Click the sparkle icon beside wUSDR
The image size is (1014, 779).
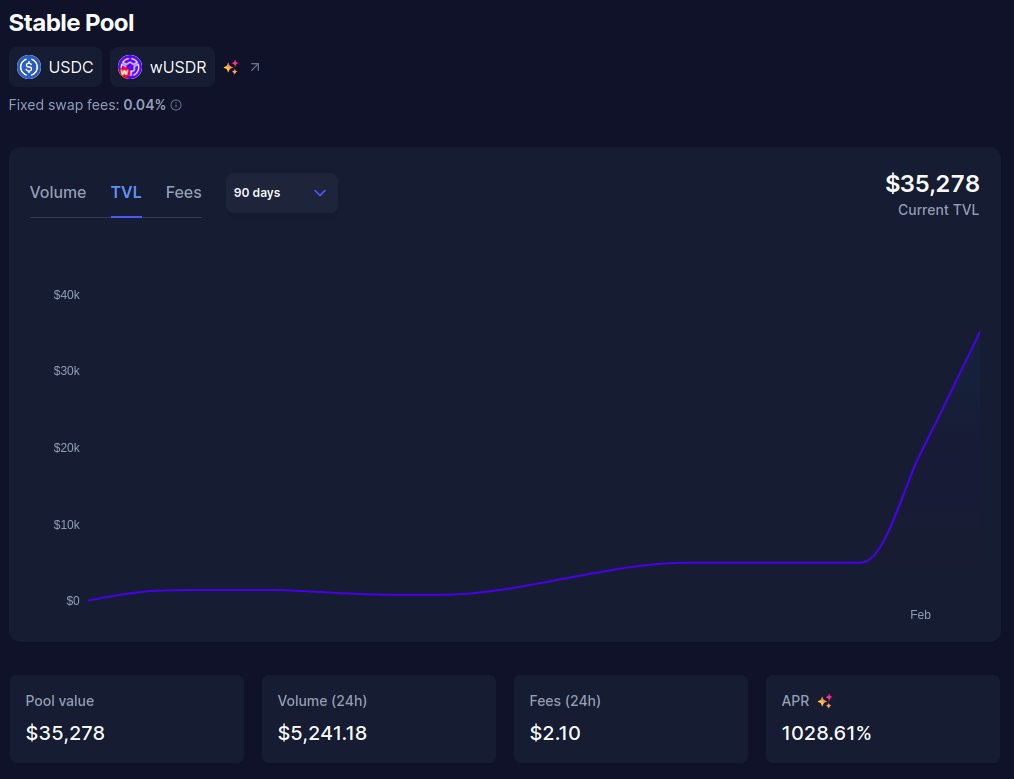click(231, 67)
